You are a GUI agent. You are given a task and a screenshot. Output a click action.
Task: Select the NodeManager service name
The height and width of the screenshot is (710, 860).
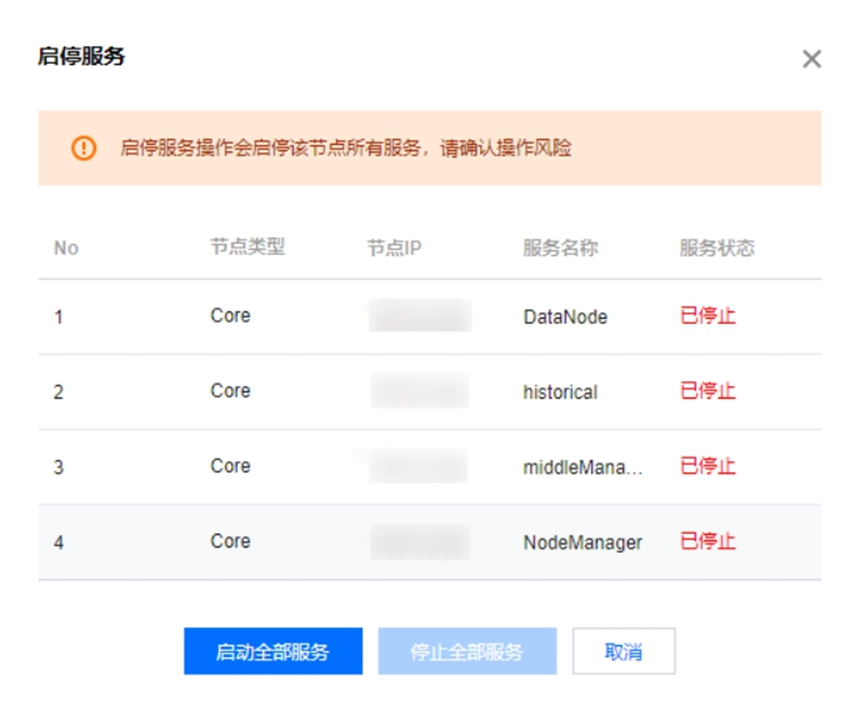pos(582,543)
